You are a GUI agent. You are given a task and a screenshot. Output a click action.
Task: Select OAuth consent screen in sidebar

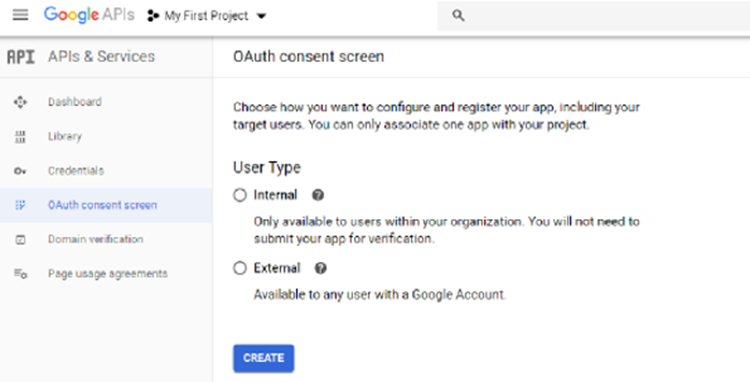pyautogui.click(x=102, y=205)
